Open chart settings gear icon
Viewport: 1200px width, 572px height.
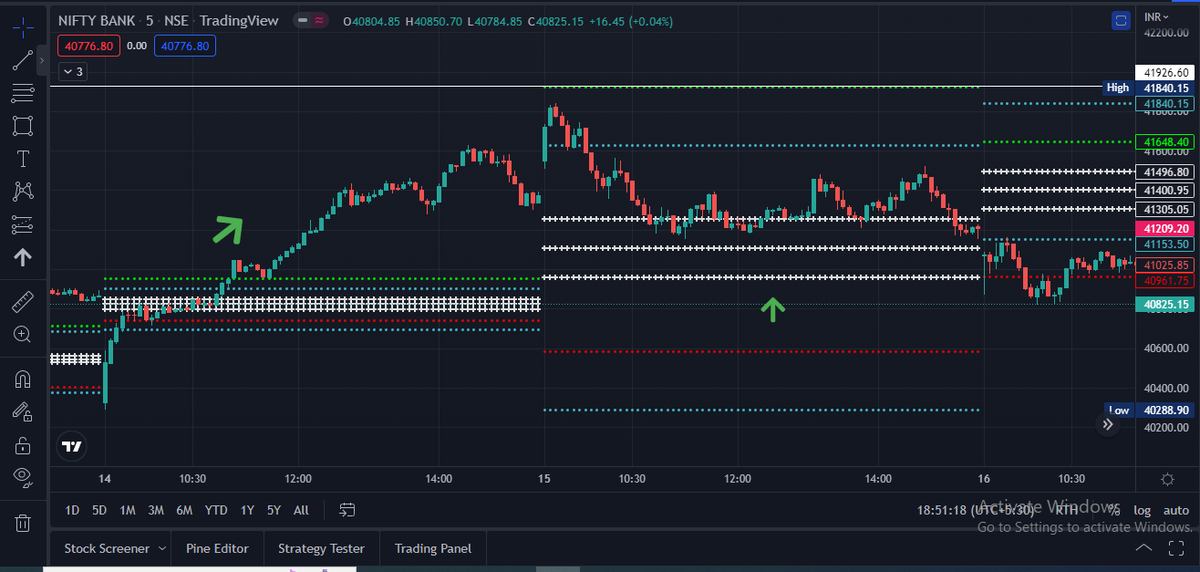pyautogui.click(x=1167, y=479)
